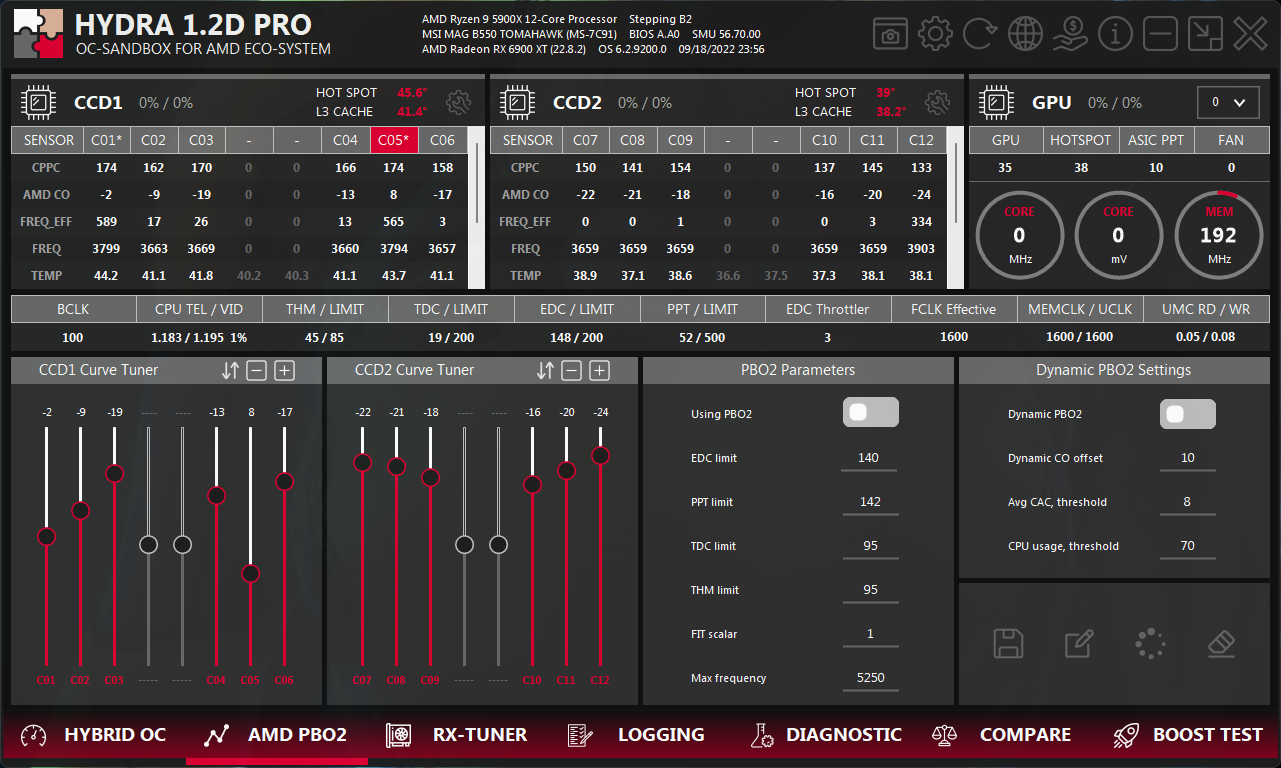Open the globe website icon
This screenshot has height=768, width=1281.
coord(1025,35)
